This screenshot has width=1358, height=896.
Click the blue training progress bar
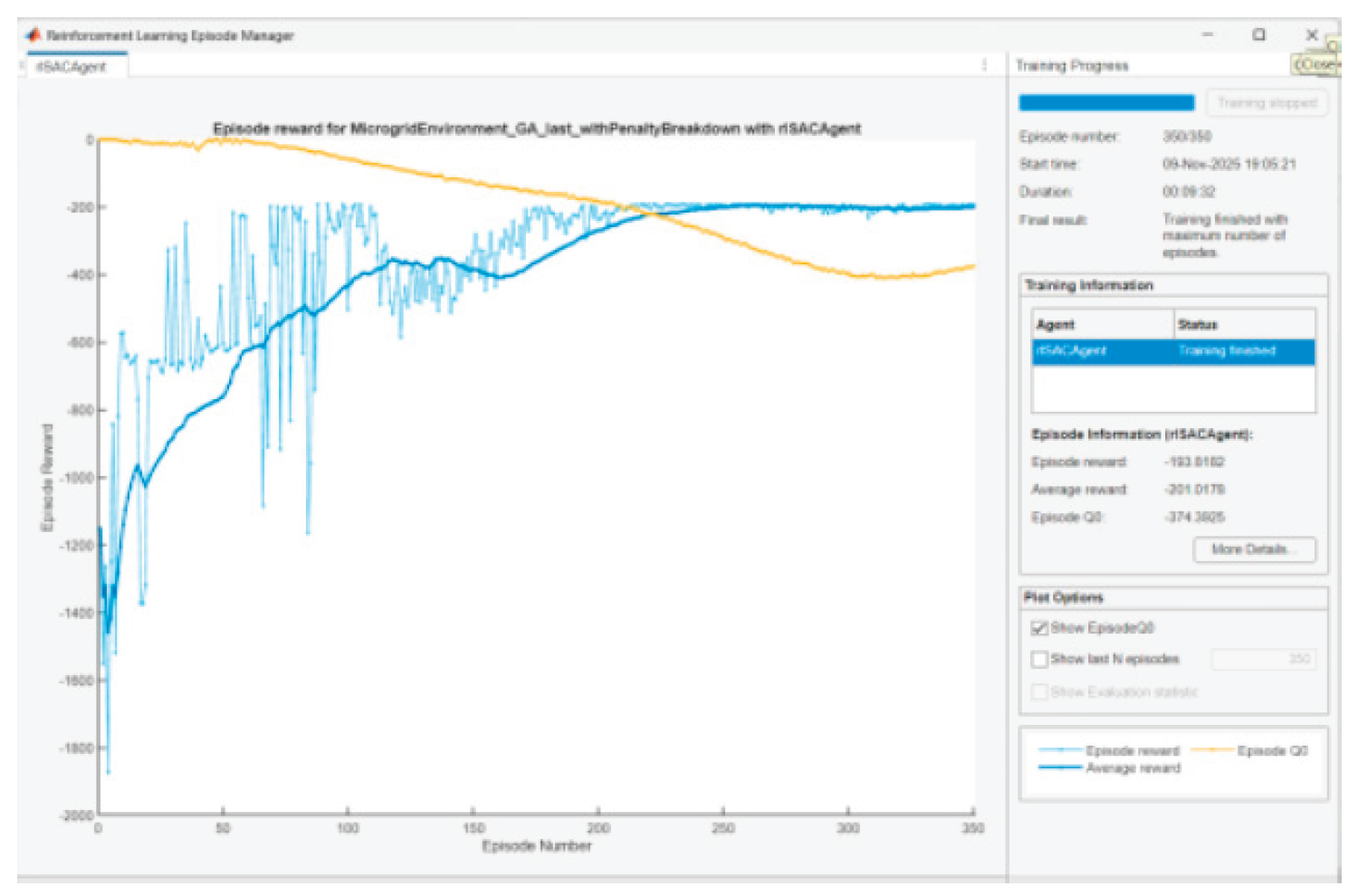point(1106,103)
